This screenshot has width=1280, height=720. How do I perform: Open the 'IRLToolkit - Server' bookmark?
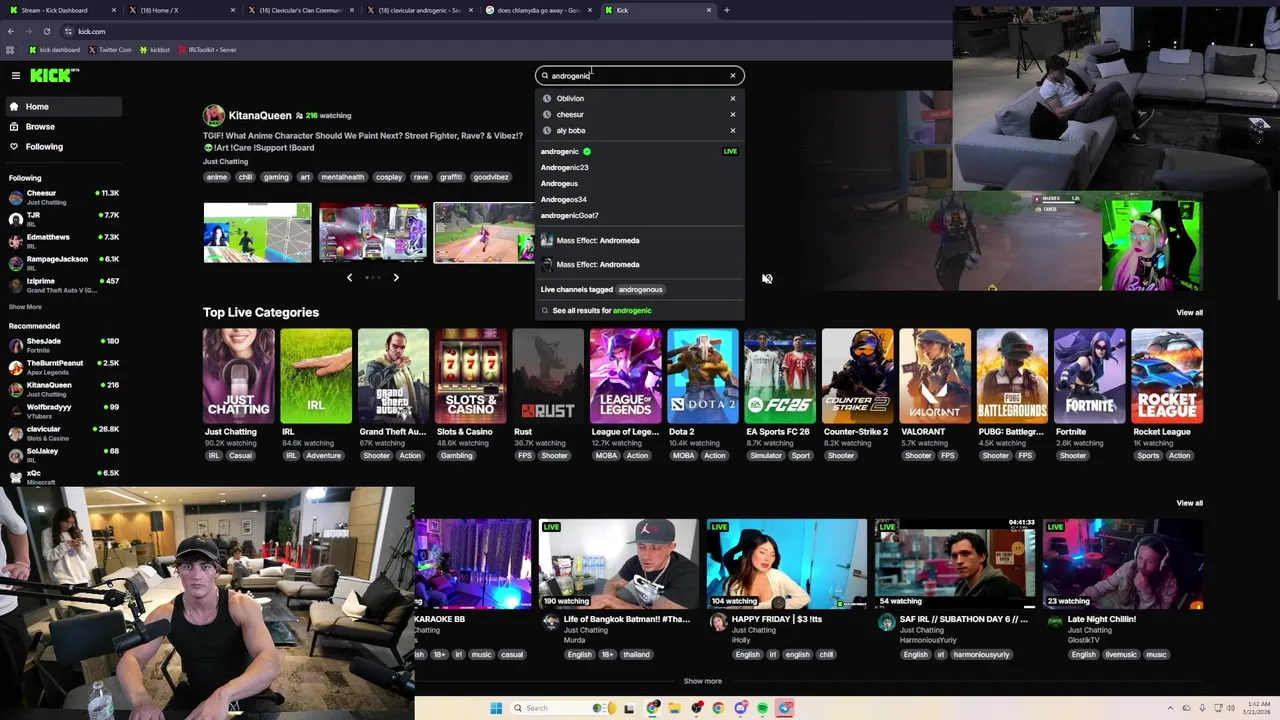click(x=207, y=50)
